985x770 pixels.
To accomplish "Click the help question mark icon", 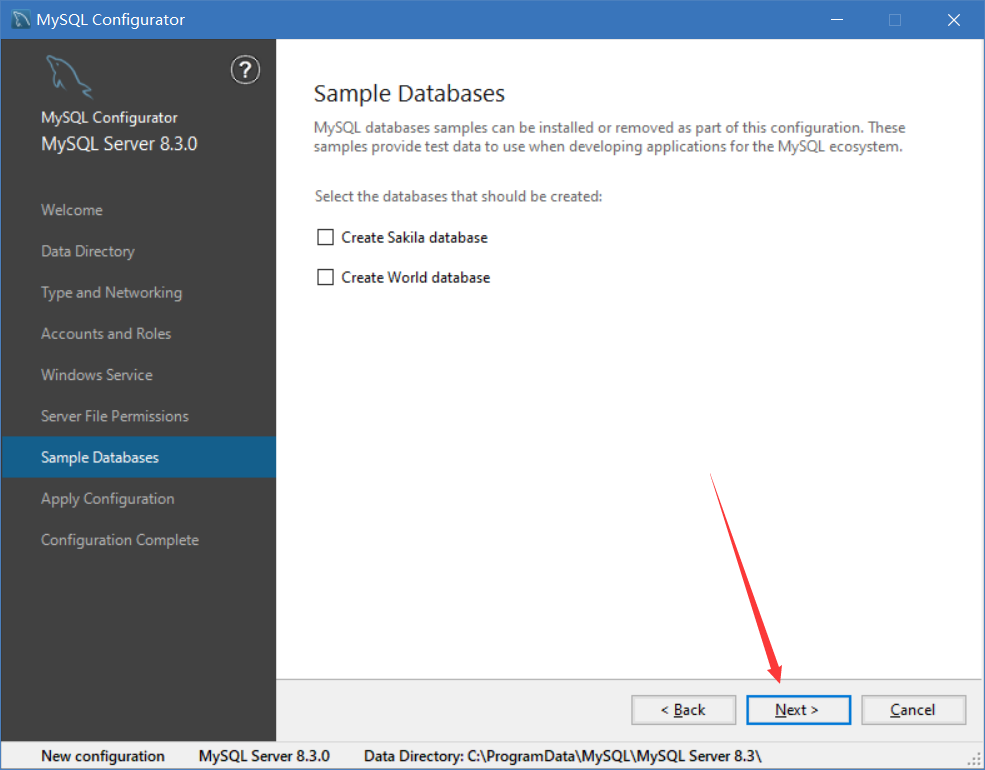I will [x=245, y=70].
